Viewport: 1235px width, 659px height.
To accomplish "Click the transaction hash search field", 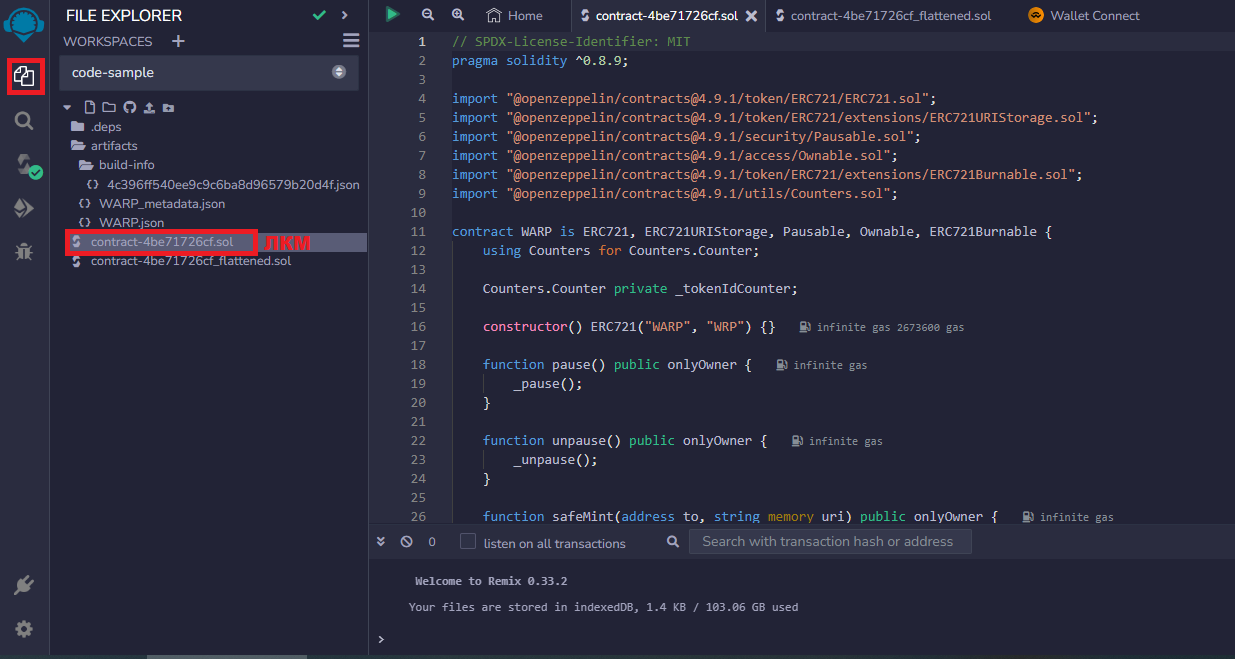I will 829,542.
